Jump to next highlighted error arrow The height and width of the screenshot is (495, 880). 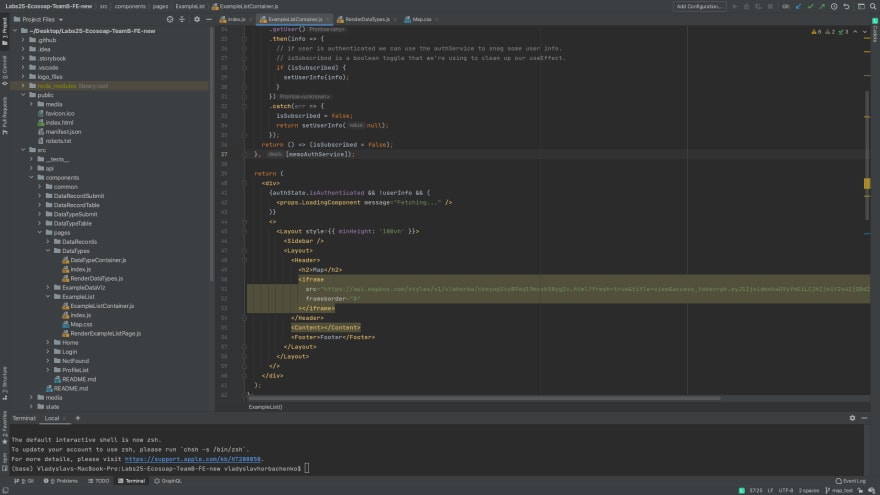click(x=865, y=32)
